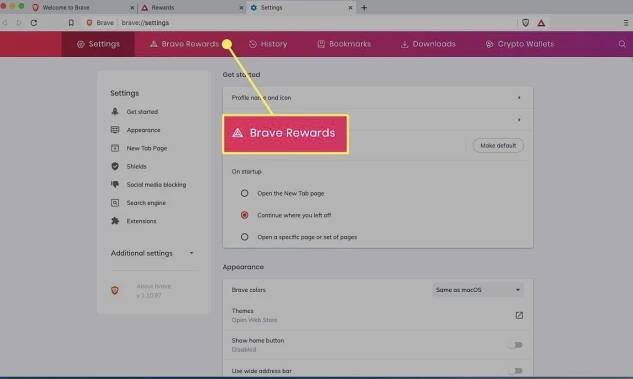Image resolution: width=633 pixels, height=379 pixels.
Task: Click the Make default button
Action: pyautogui.click(x=498, y=146)
